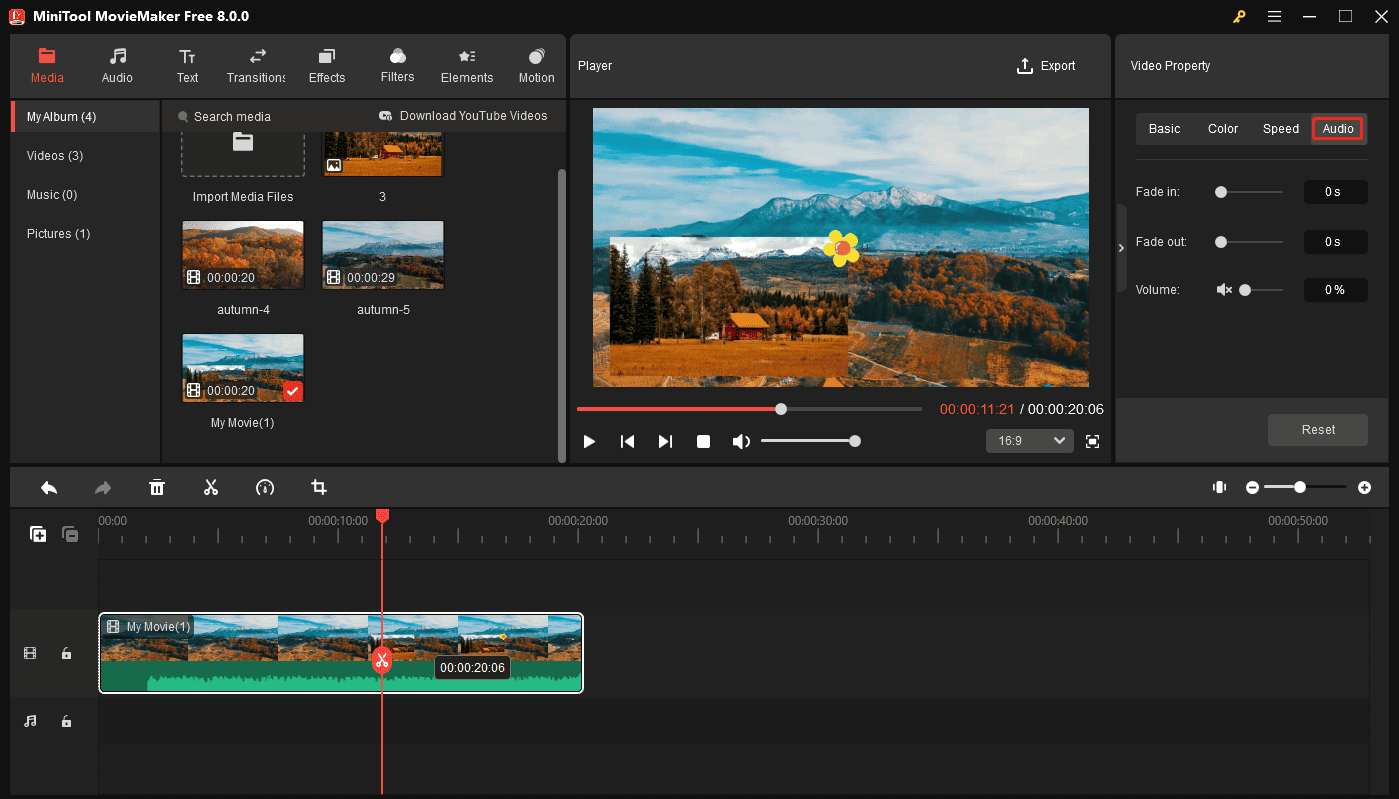Click the Split scissors tool
The width and height of the screenshot is (1399, 799).
tap(211, 488)
